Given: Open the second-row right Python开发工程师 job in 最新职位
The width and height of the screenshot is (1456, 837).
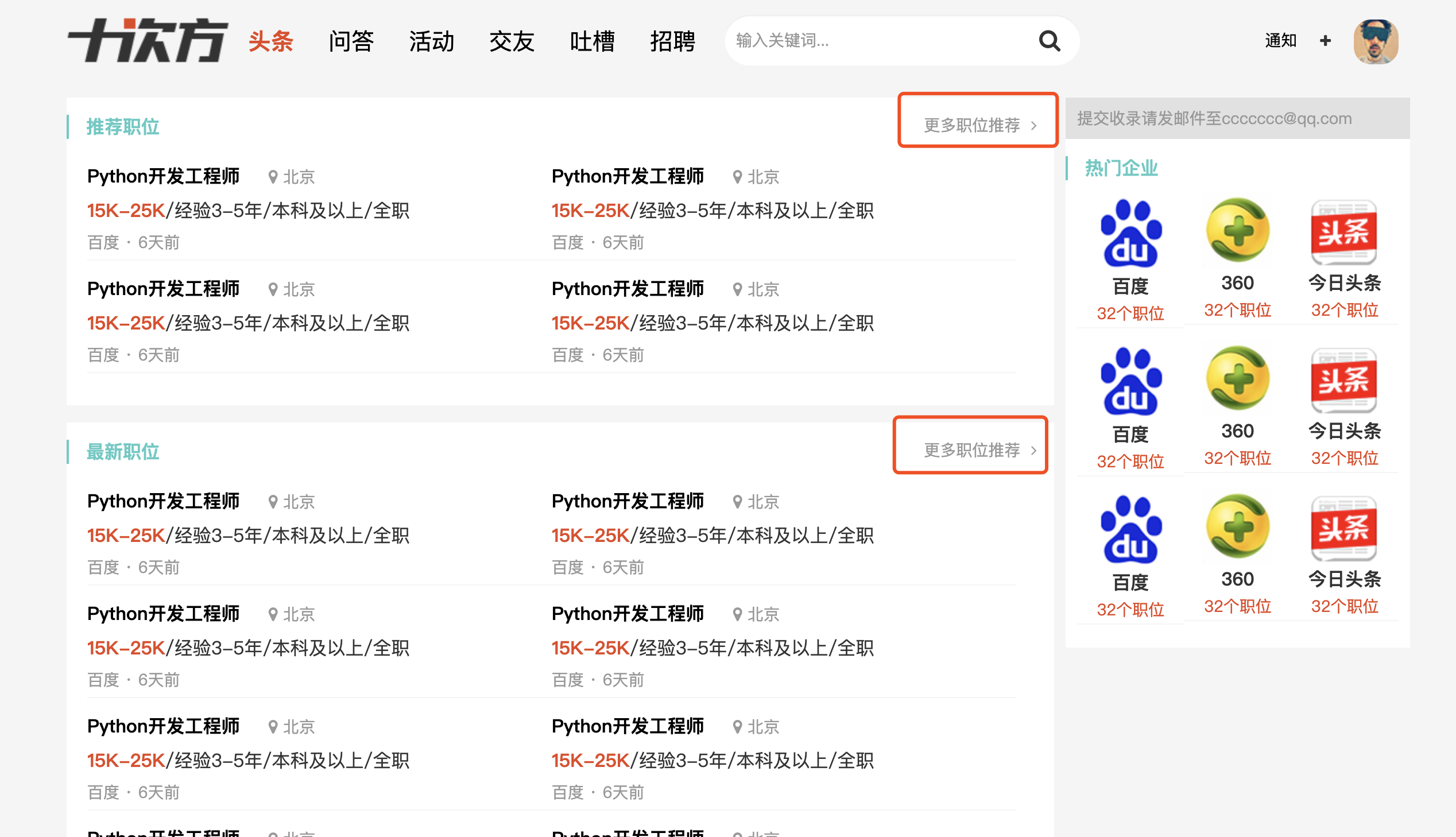Looking at the screenshot, I should coord(628,614).
